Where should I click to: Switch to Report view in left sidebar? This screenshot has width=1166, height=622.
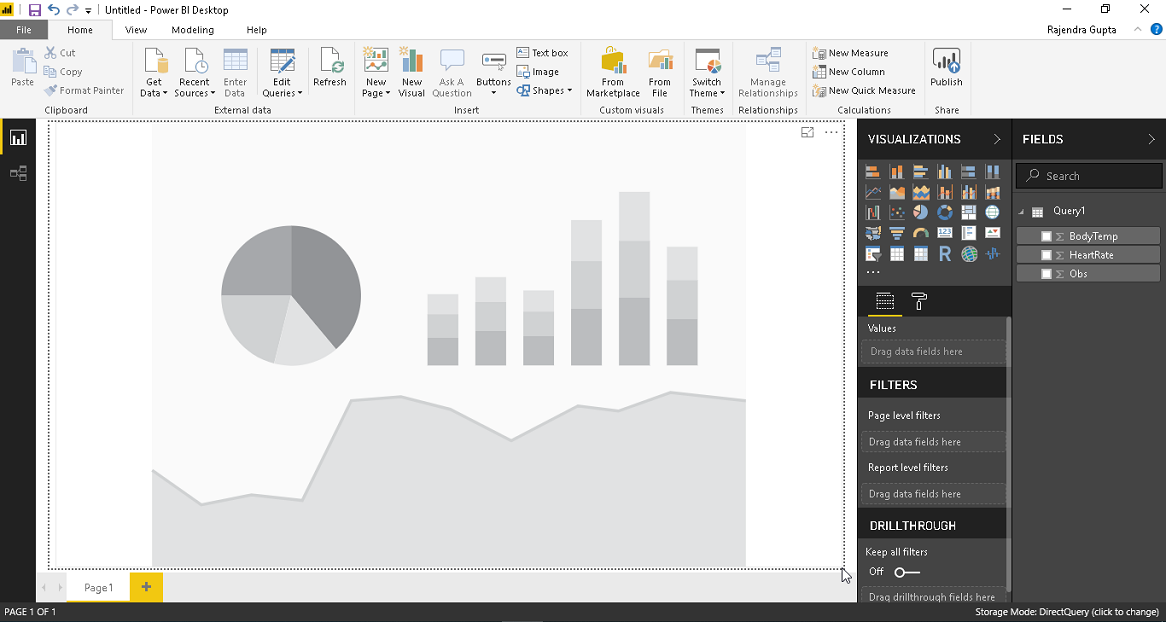pos(18,138)
